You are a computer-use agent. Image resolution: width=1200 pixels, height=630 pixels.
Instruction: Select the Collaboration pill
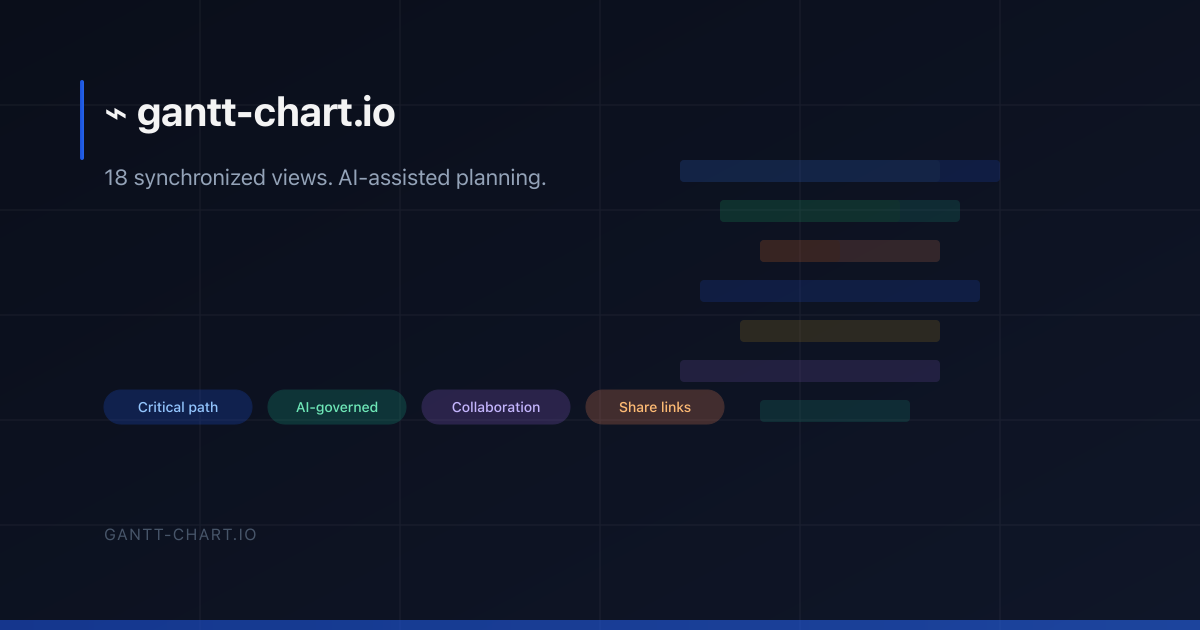click(496, 407)
